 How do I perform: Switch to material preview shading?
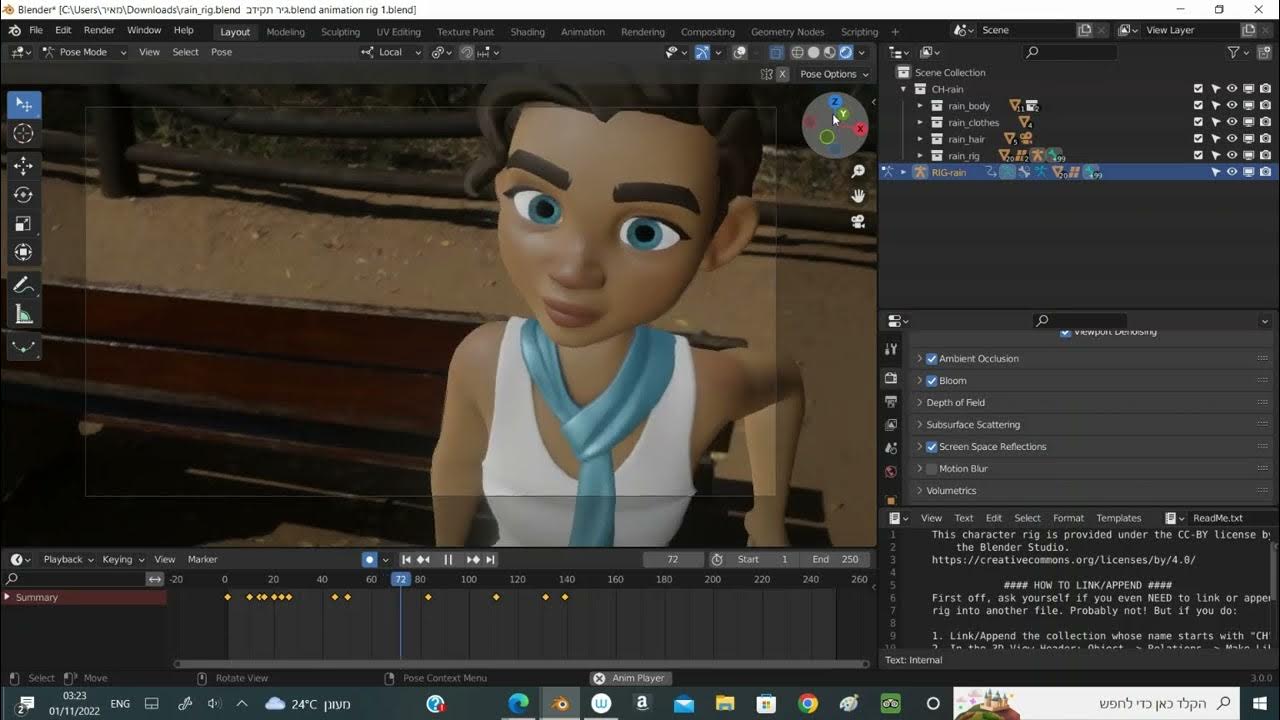pos(829,52)
